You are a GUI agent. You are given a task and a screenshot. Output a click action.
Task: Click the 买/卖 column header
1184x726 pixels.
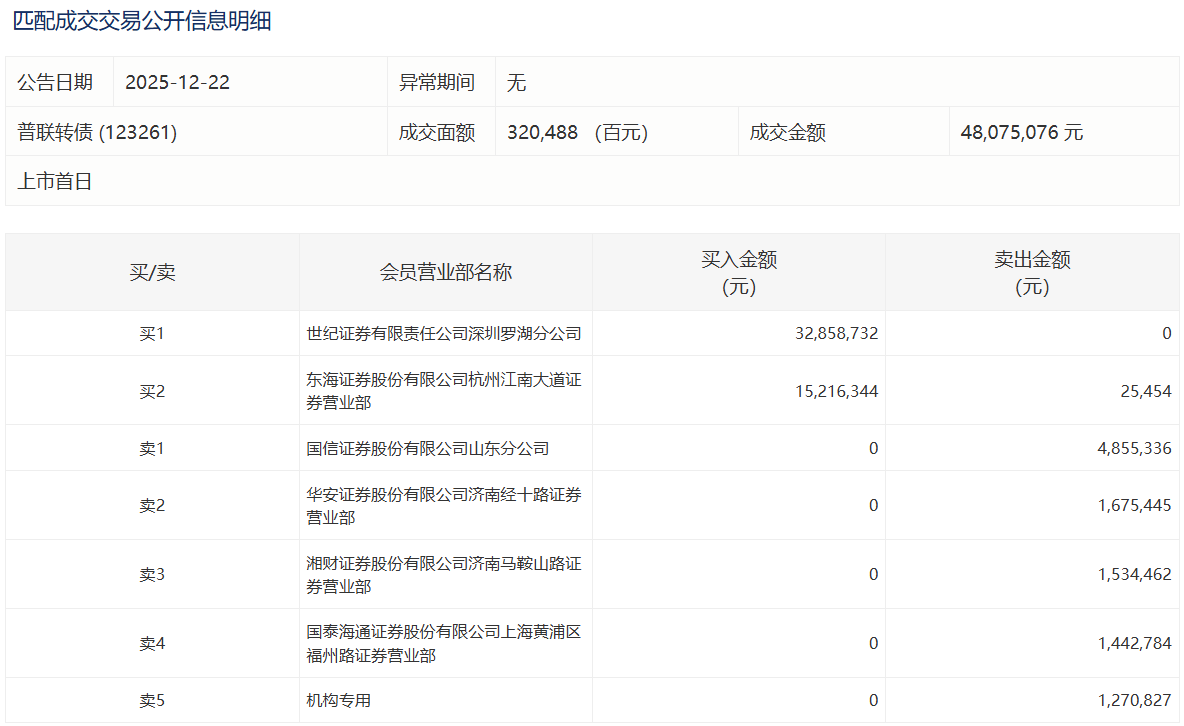pyautogui.click(x=152, y=273)
